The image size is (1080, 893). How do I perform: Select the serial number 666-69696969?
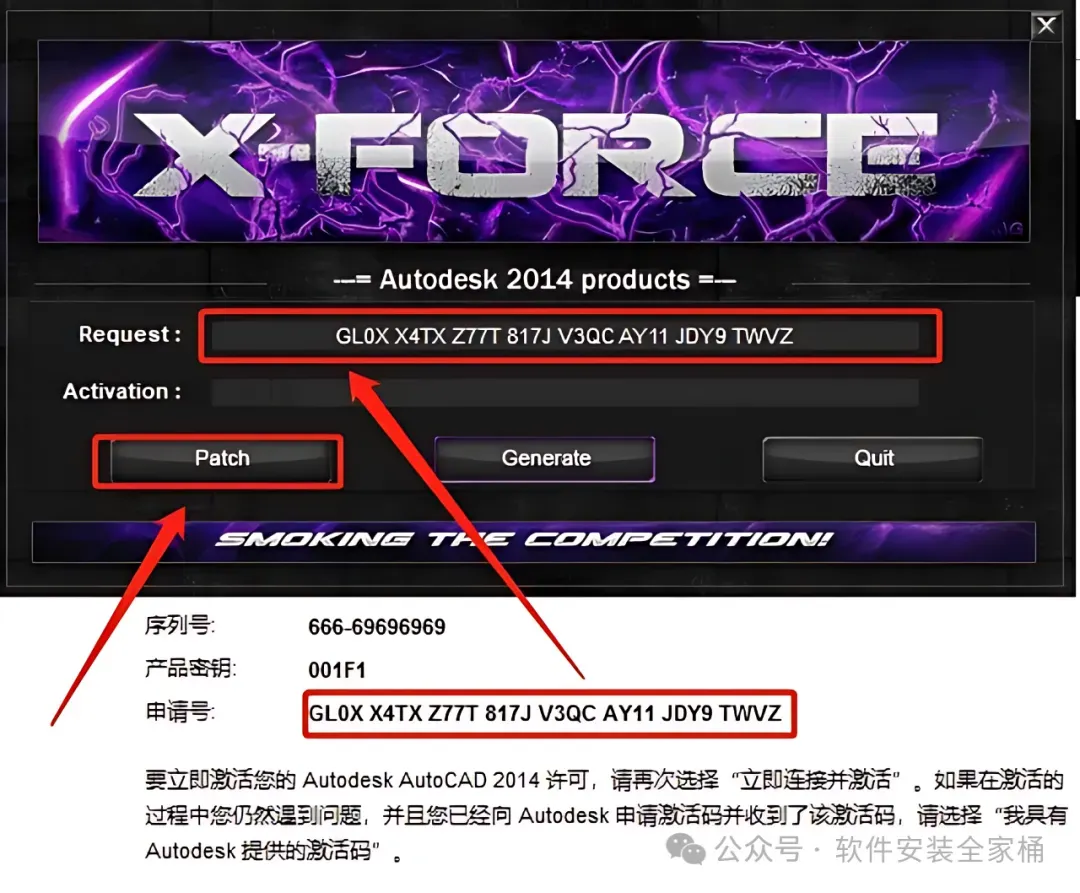point(377,627)
